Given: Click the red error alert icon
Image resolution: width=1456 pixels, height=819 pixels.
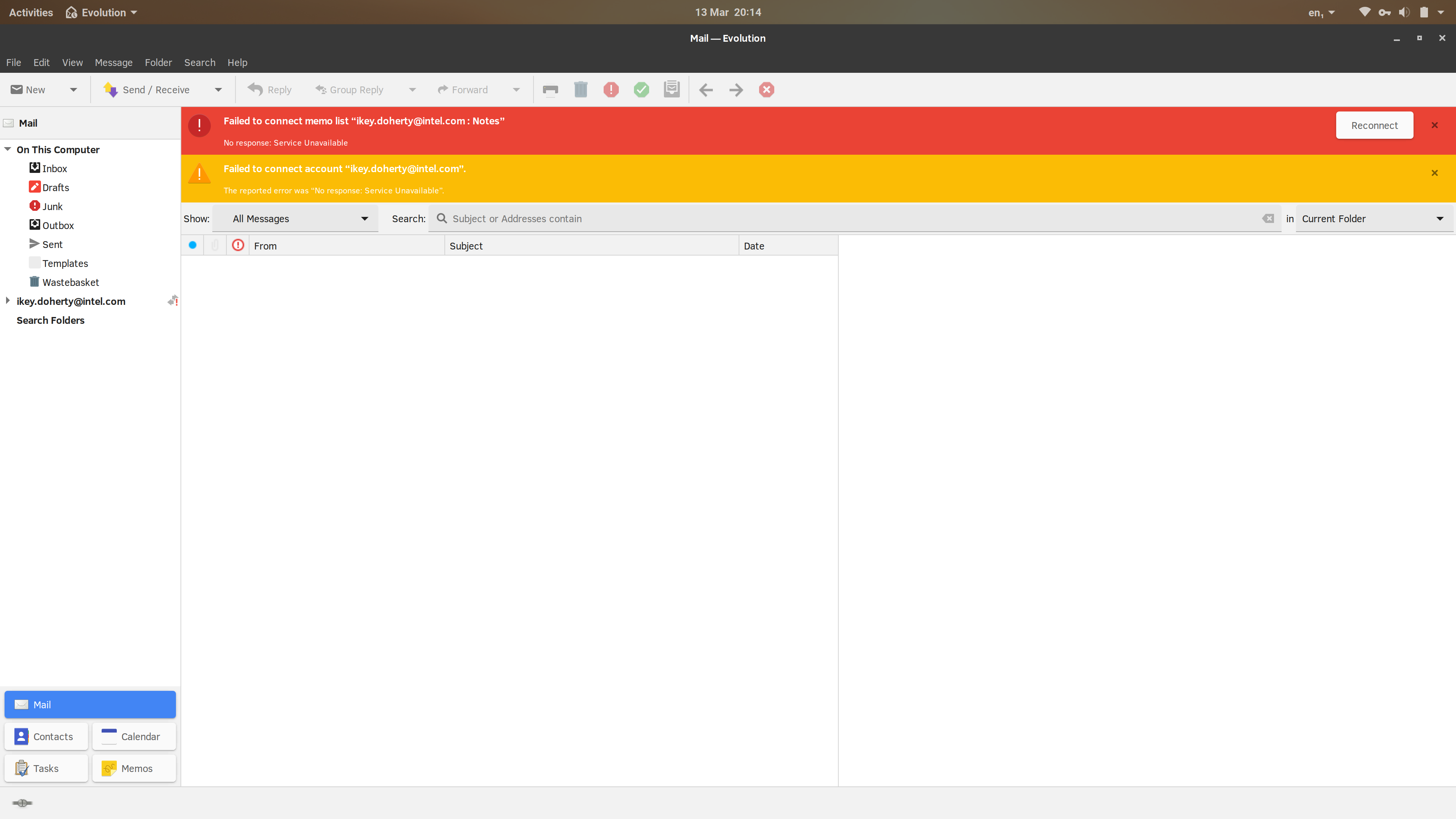Looking at the screenshot, I should coord(199,126).
